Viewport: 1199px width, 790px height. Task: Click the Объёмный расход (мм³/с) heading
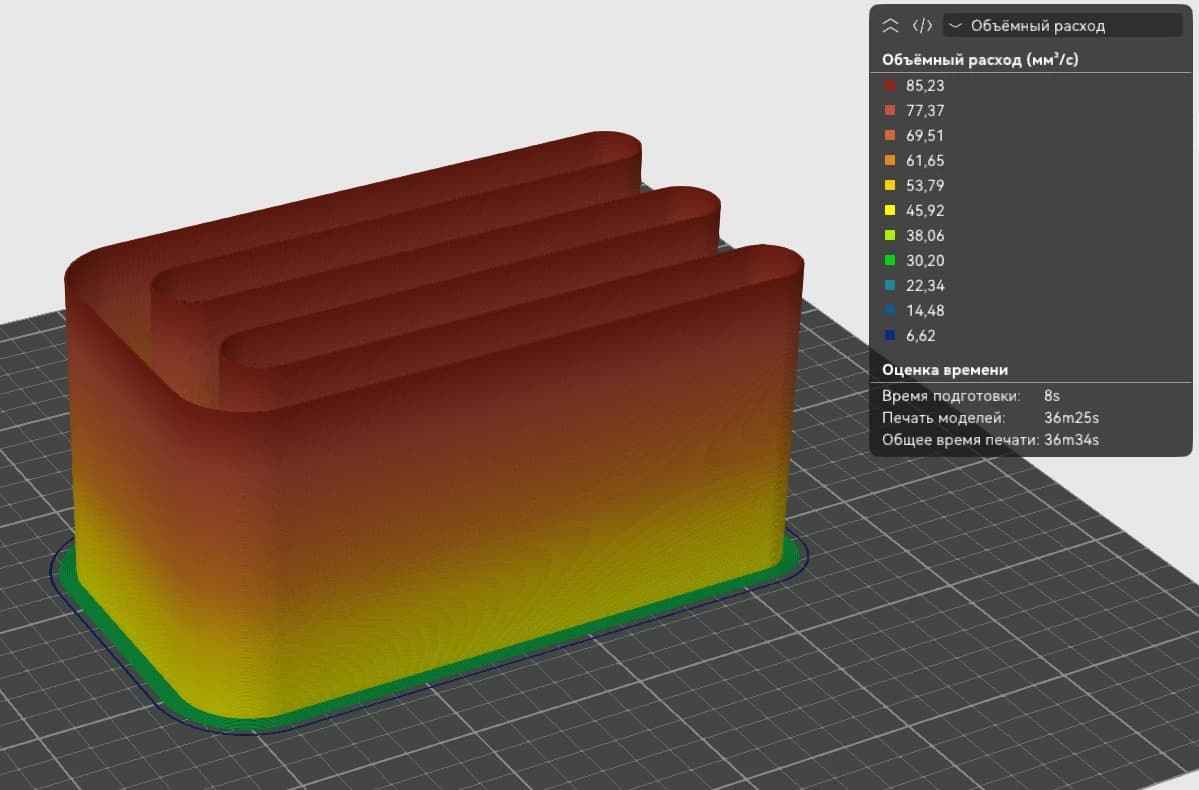coord(980,60)
